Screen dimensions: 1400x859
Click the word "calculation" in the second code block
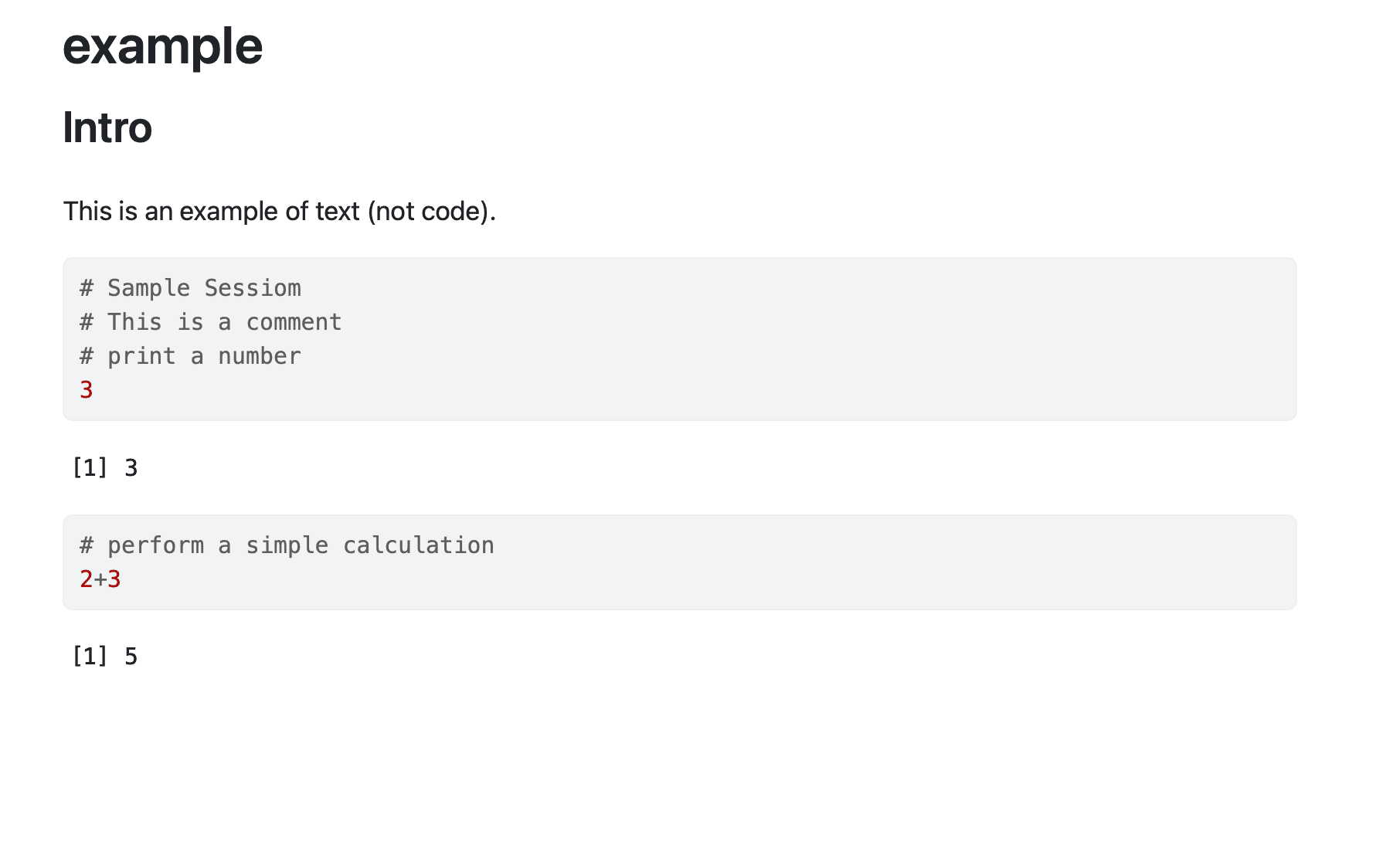(x=419, y=545)
